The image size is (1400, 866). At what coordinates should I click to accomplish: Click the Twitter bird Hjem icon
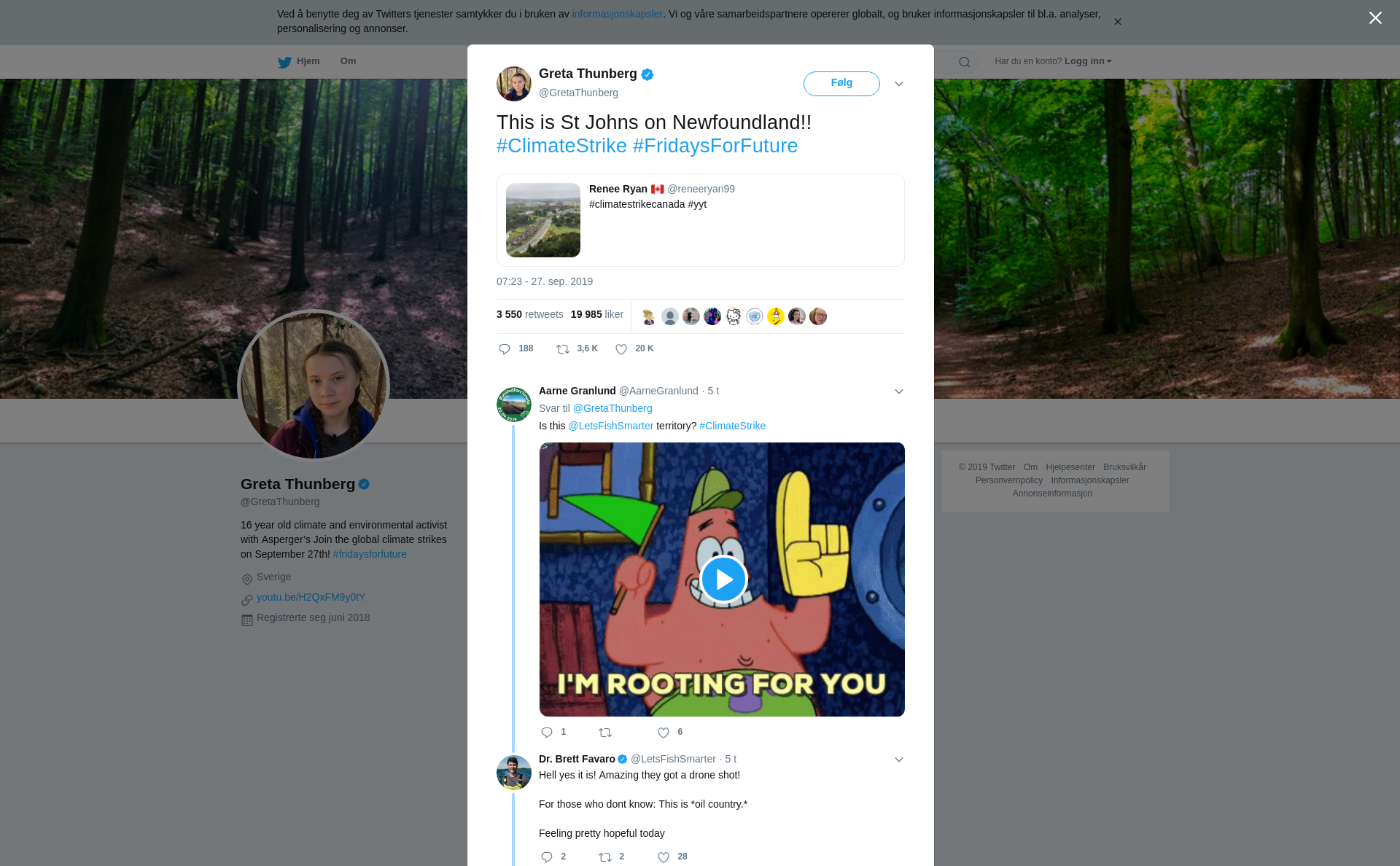[284, 62]
